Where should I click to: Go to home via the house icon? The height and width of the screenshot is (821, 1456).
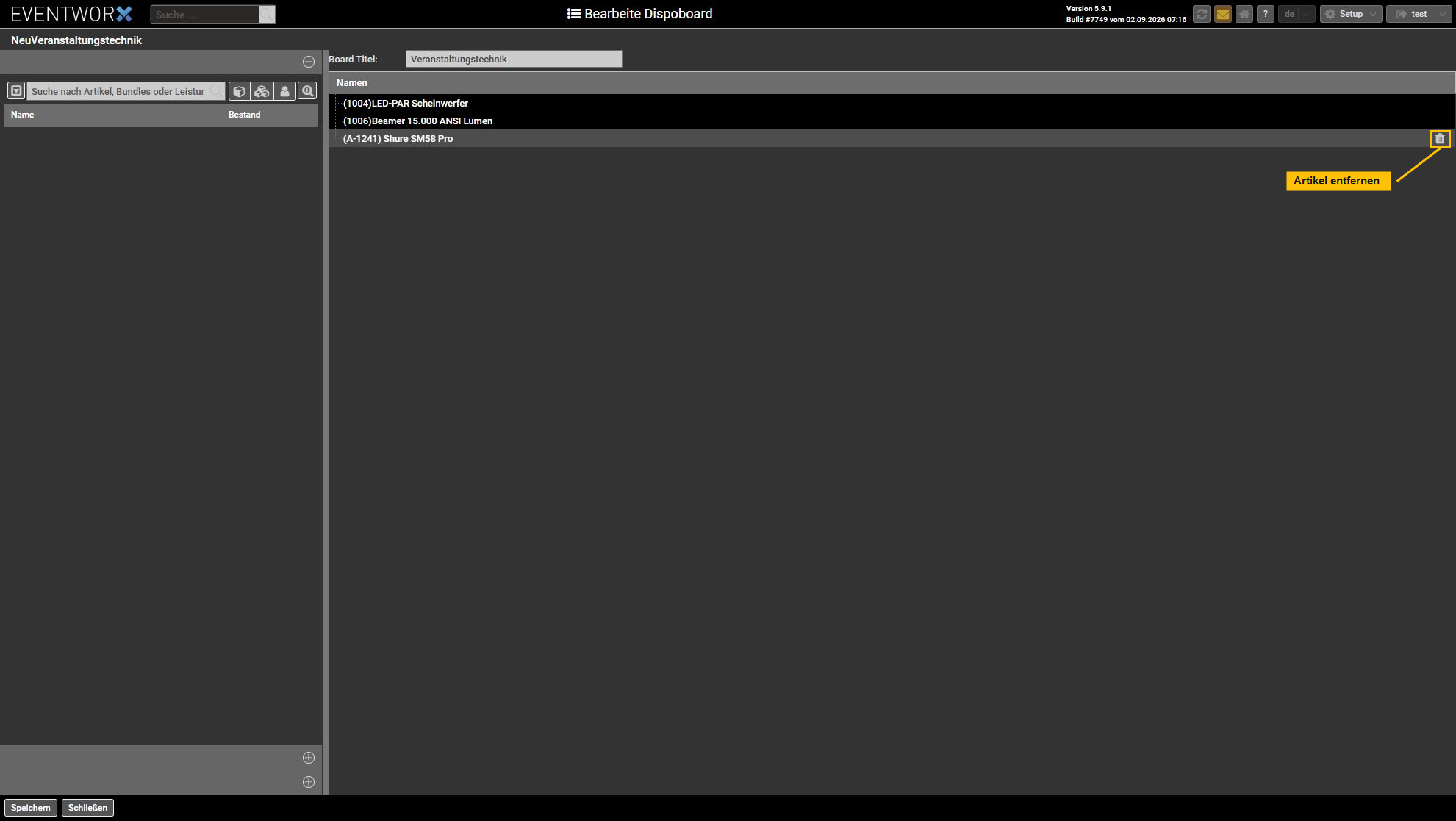point(1244,14)
